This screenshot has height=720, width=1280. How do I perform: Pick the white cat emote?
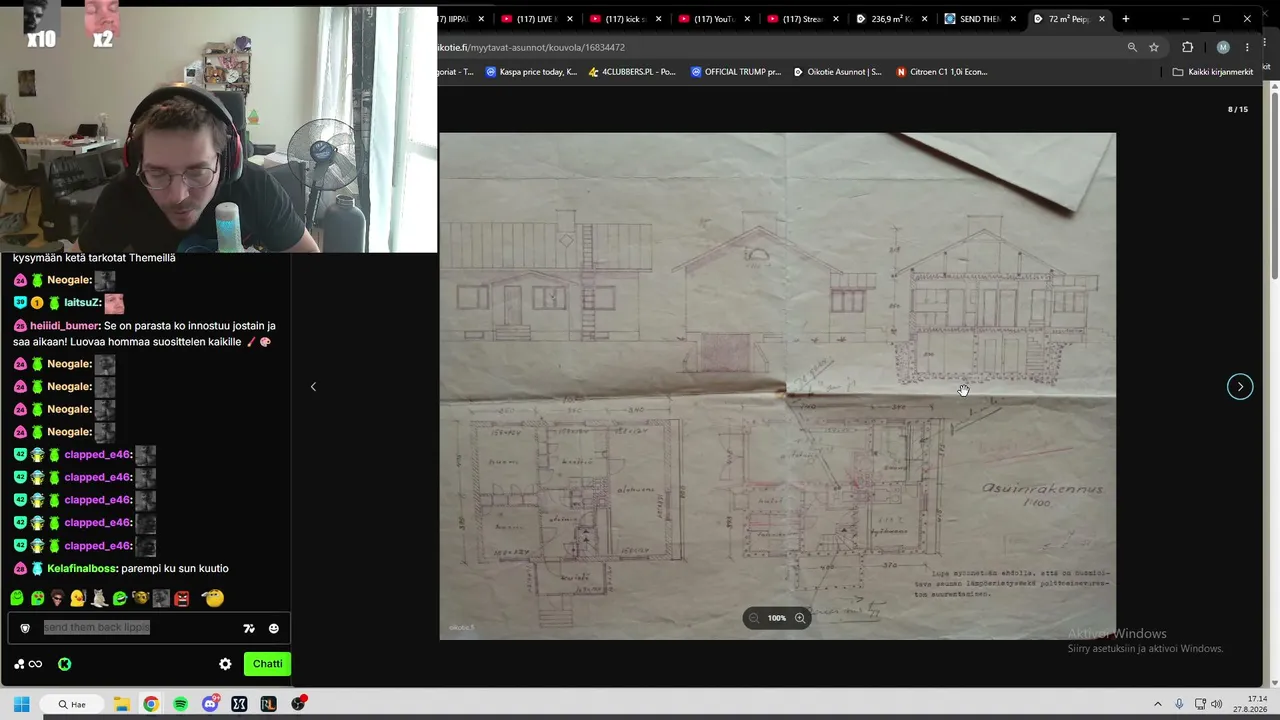(99, 598)
